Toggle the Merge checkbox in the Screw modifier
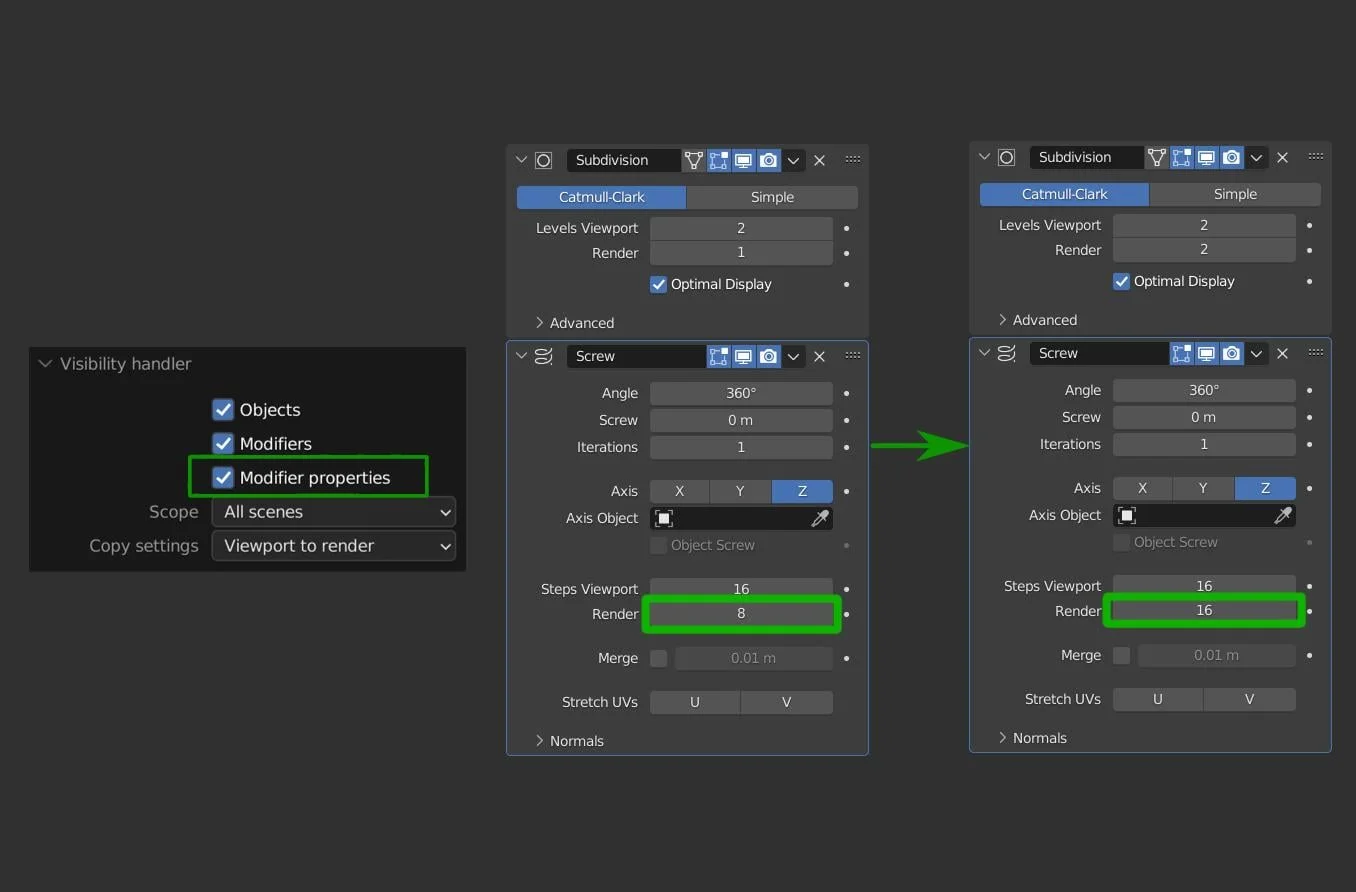 pyautogui.click(x=658, y=658)
